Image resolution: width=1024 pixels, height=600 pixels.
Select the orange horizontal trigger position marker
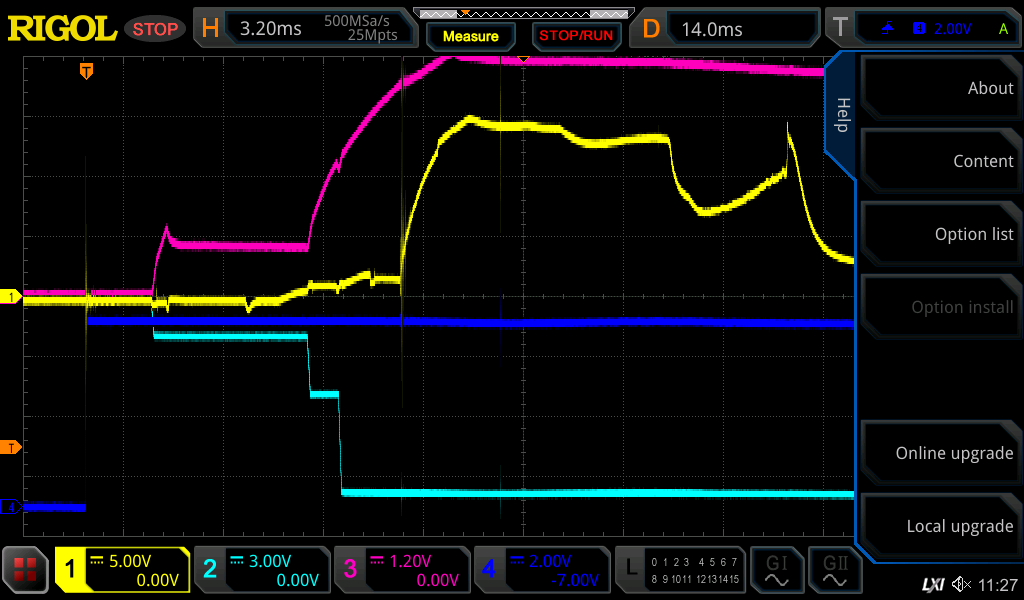point(87,70)
